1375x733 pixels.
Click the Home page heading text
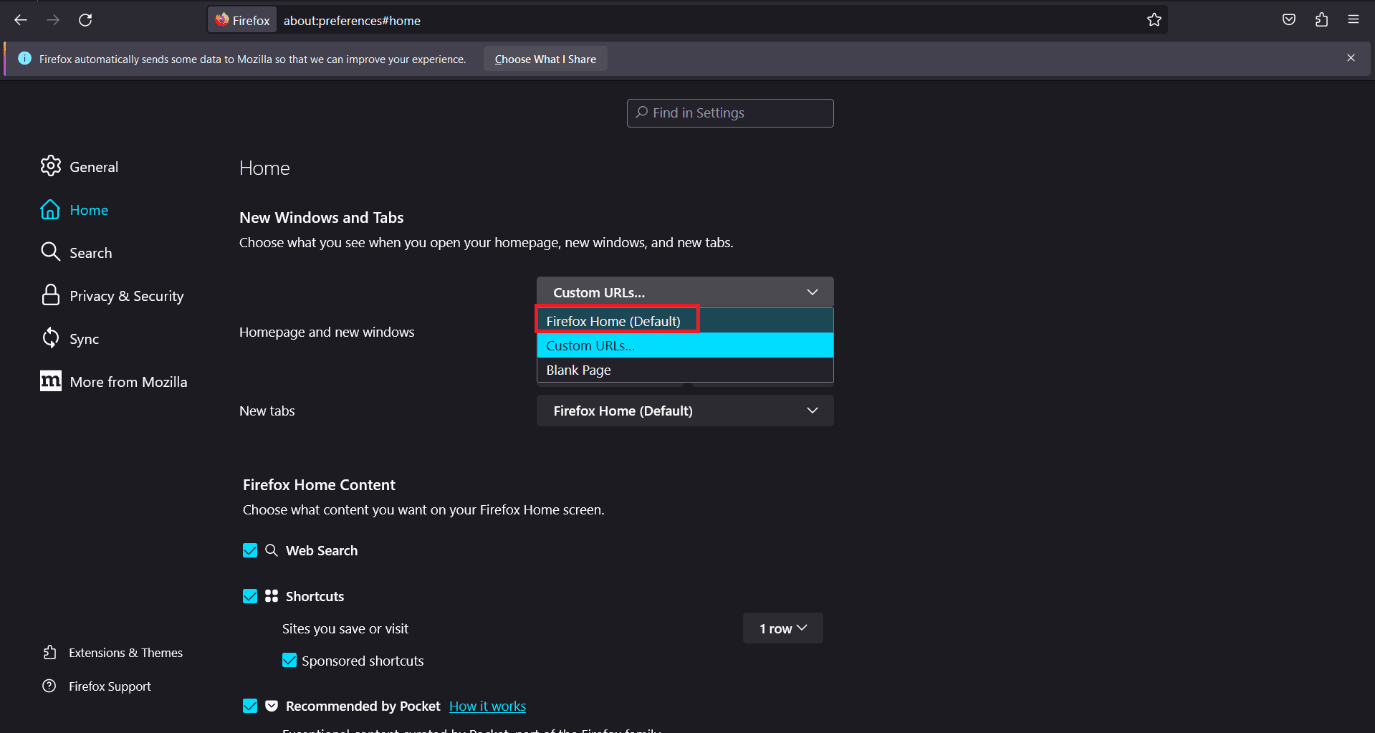pos(264,168)
